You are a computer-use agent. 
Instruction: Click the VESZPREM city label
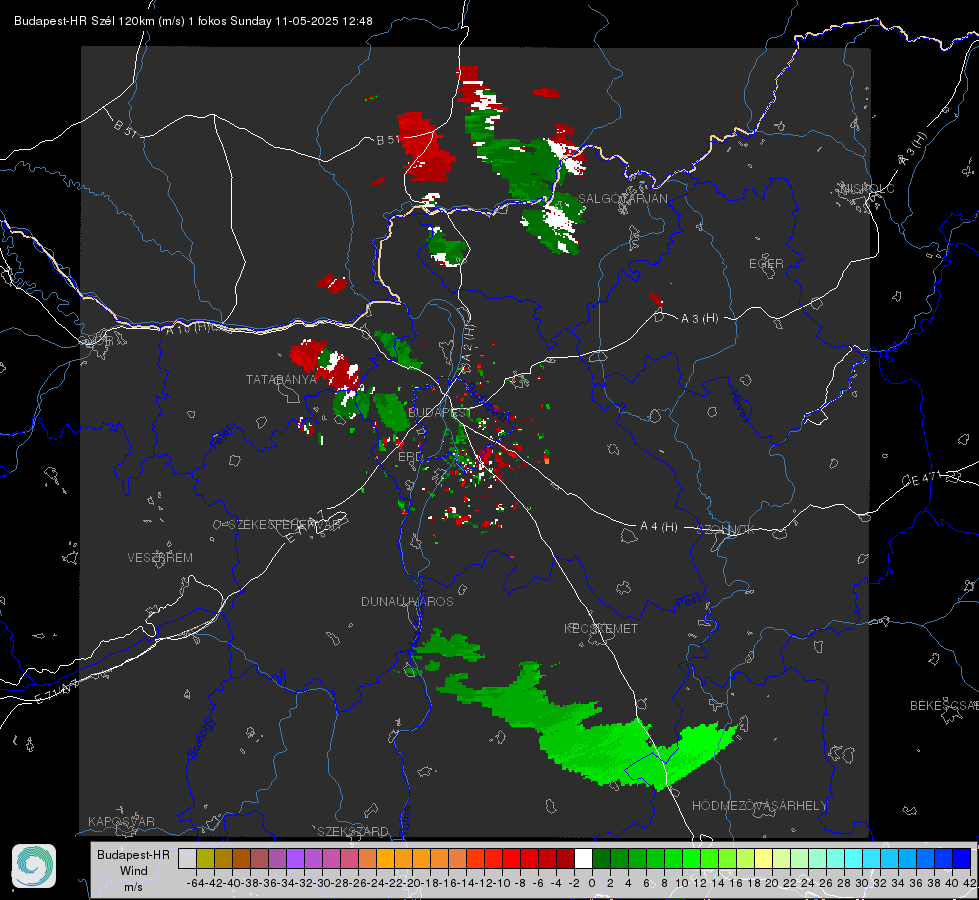[x=160, y=558]
